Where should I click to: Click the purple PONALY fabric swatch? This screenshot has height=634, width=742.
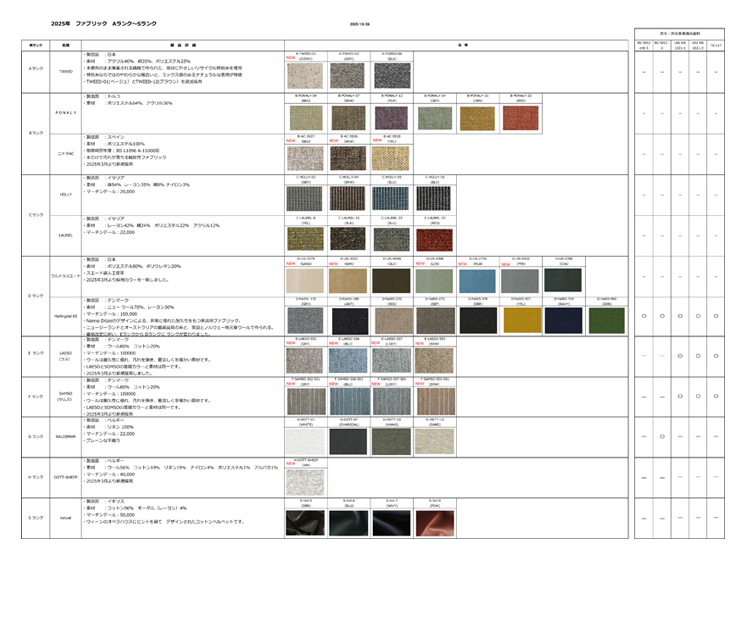[x=392, y=118]
